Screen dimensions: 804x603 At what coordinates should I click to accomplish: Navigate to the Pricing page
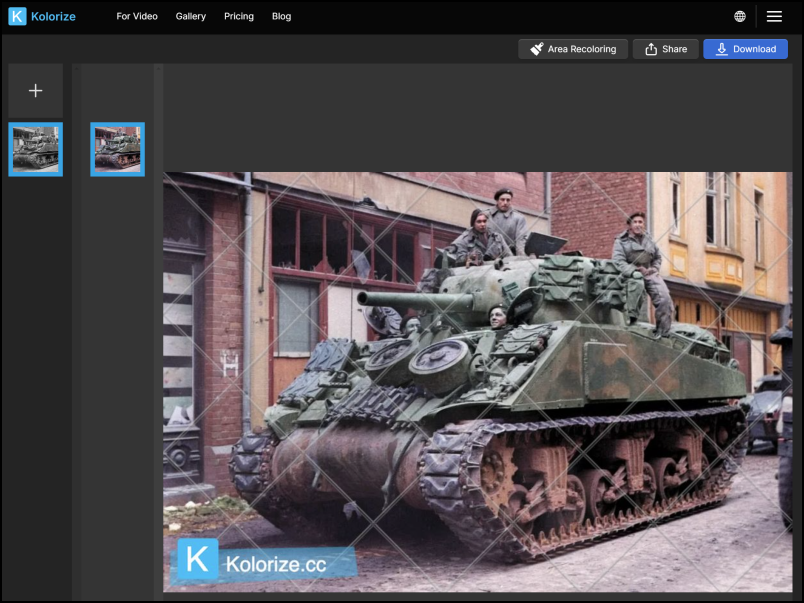pyautogui.click(x=239, y=16)
